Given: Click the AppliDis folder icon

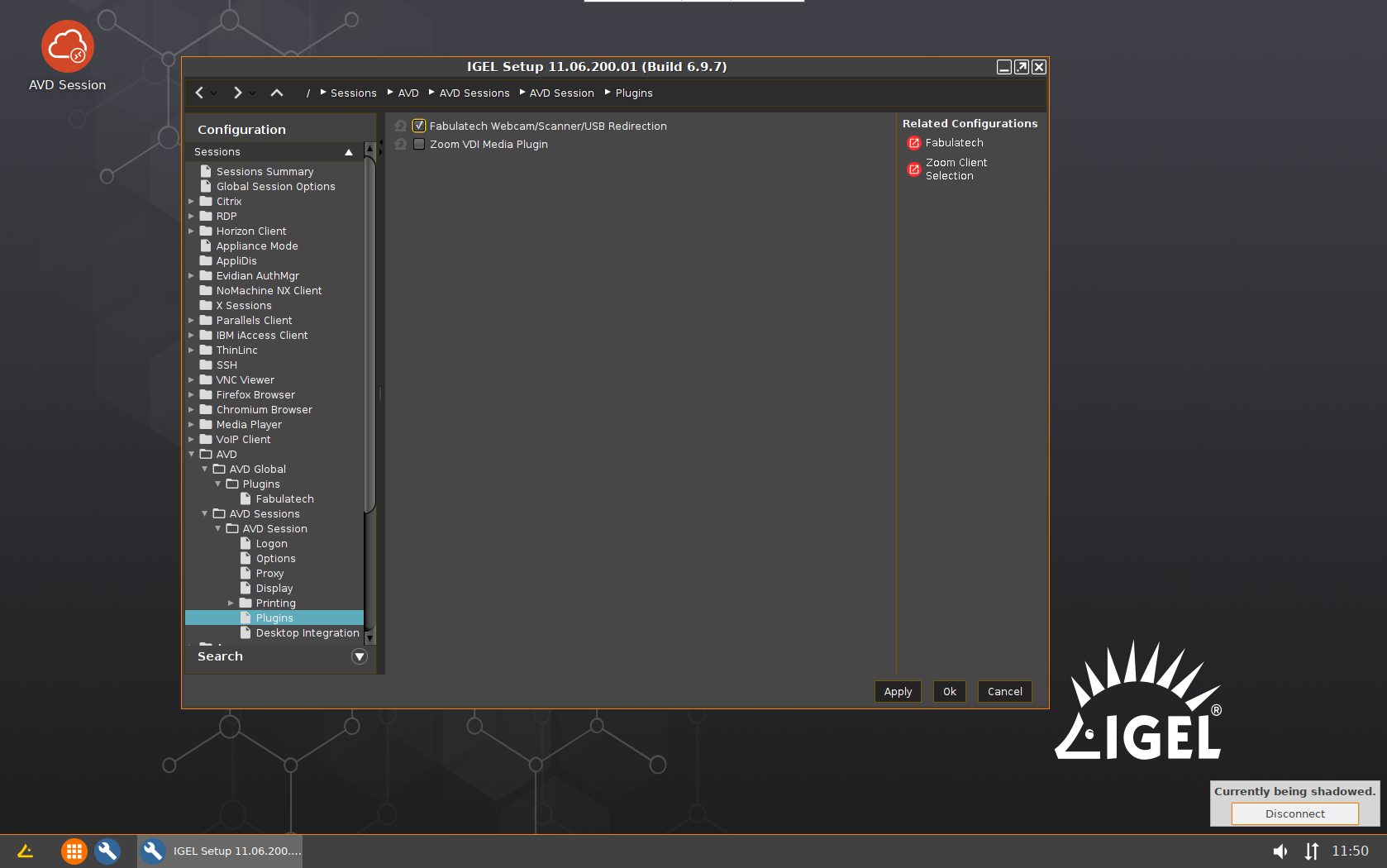Looking at the screenshot, I should [x=206, y=260].
